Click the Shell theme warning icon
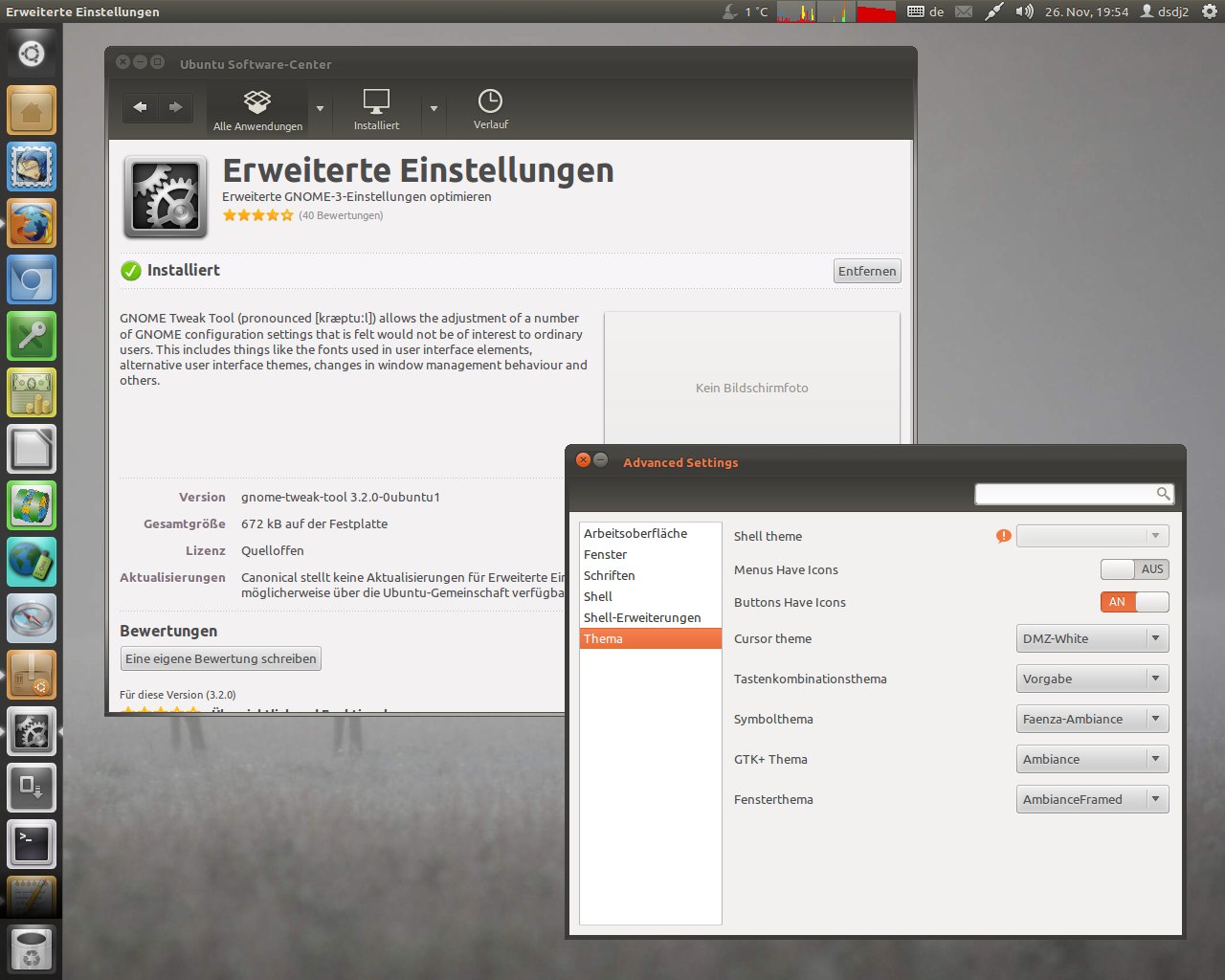Screen dimensions: 1225x980 click(x=1003, y=536)
